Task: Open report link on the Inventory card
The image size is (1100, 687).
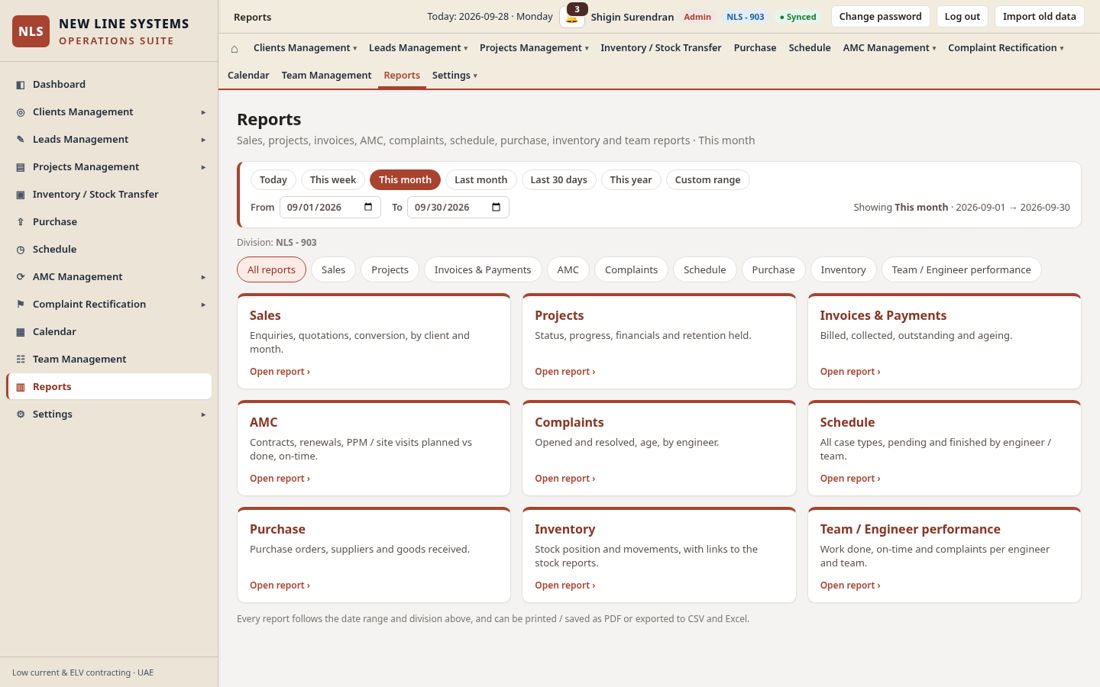Action: 565,585
